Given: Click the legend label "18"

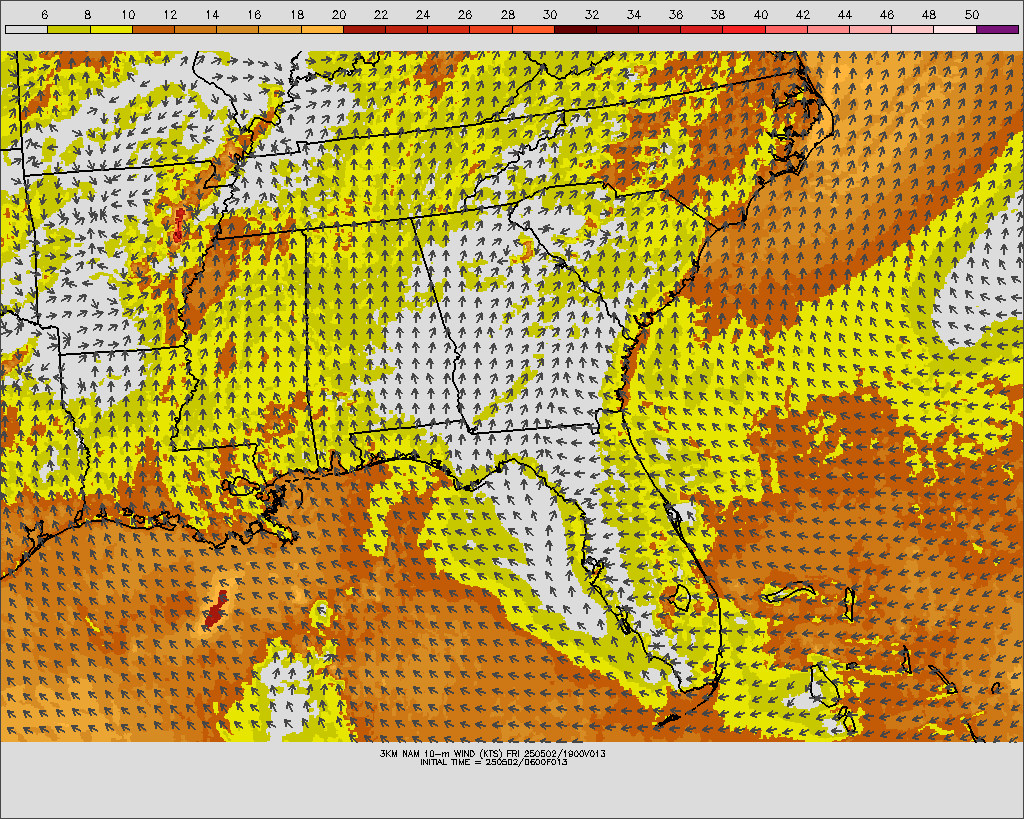Looking at the screenshot, I should pyautogui.click(x=296, y=14).
